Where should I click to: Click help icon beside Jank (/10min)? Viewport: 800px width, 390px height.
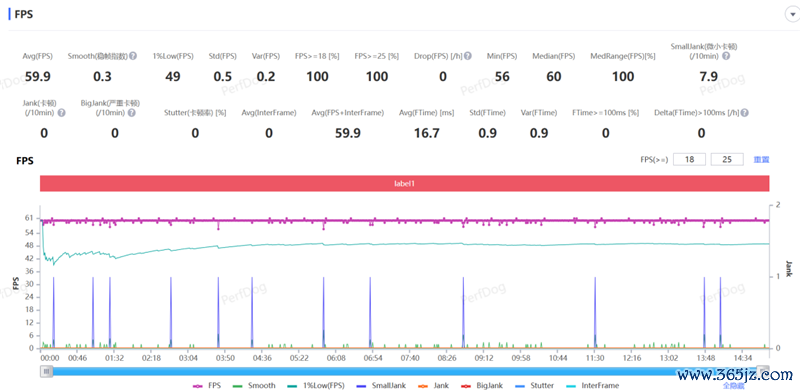[61, 113]
